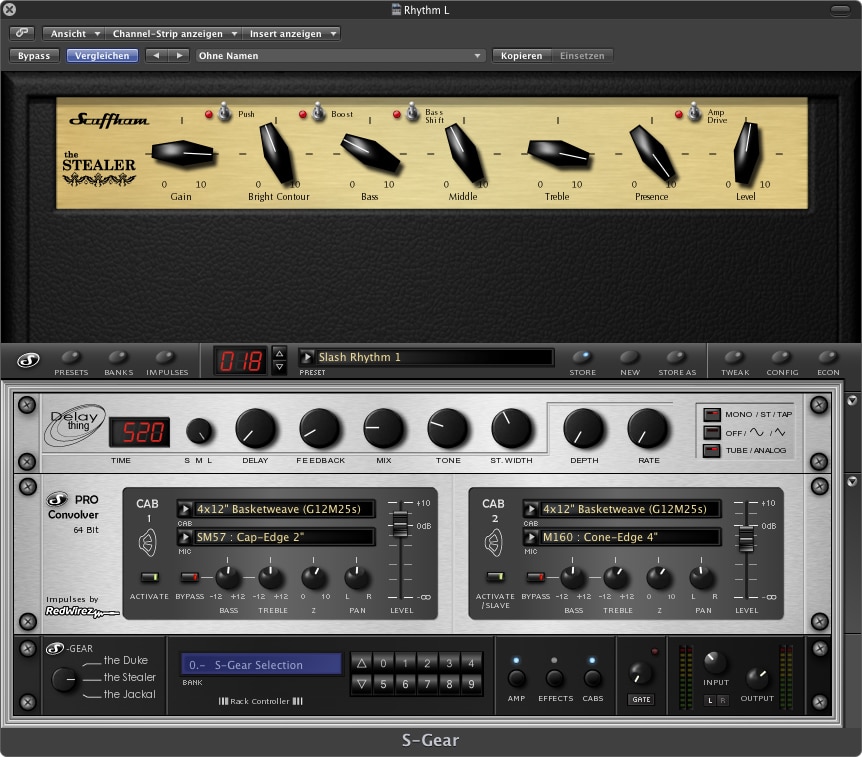Toggle the delay modulation waveform switch
862x757 pixels.
[712, 433]
